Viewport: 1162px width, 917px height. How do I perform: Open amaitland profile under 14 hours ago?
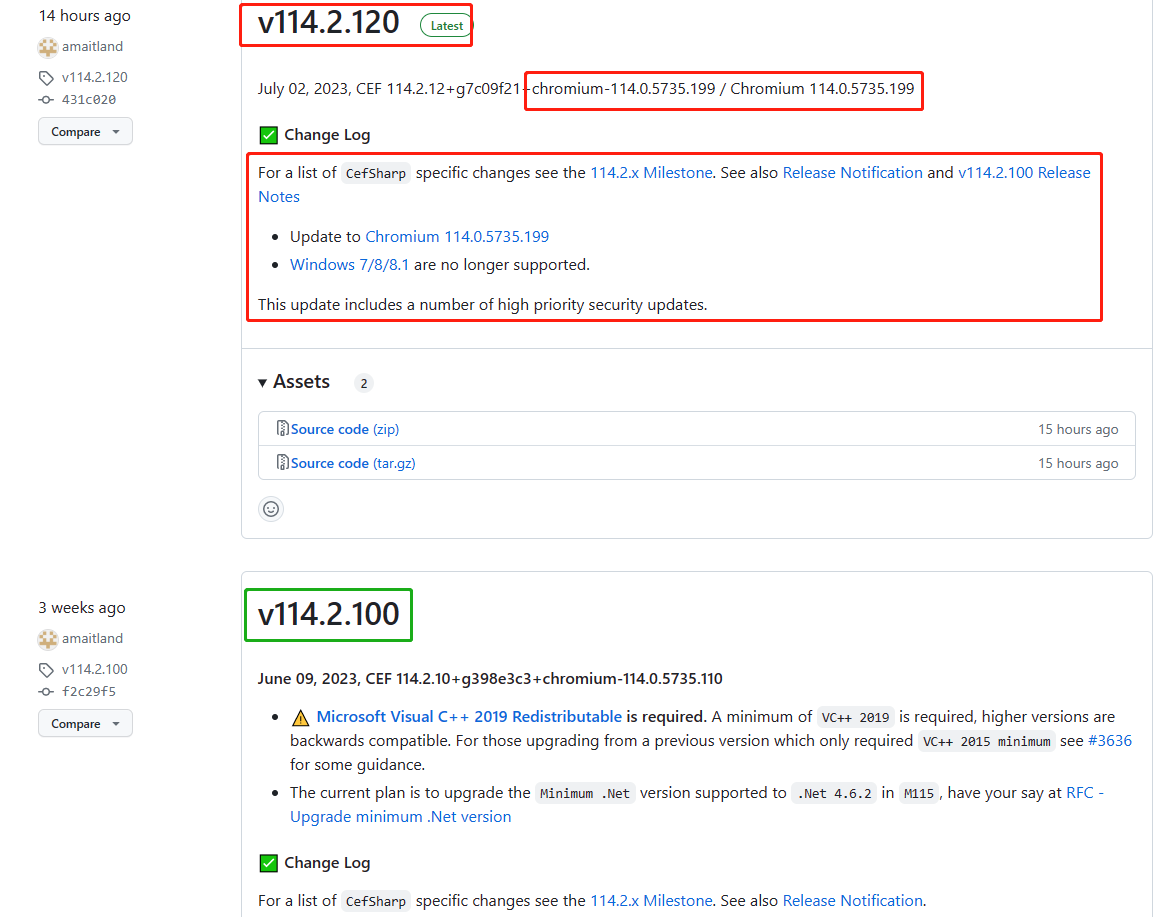point(93,47)
